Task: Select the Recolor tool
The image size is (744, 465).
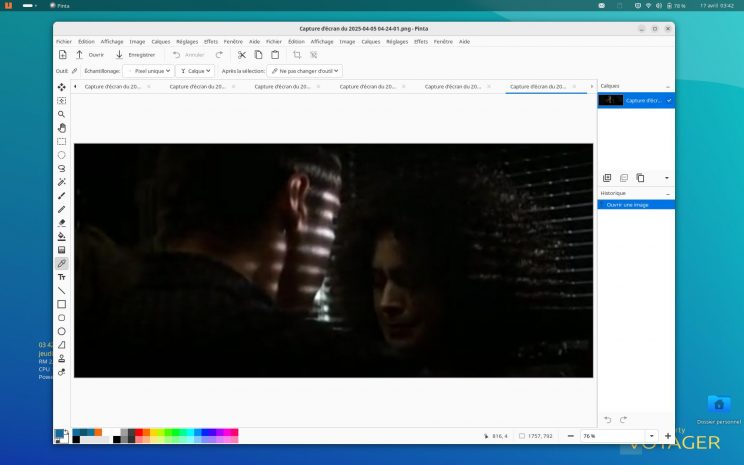Action: 62,372
